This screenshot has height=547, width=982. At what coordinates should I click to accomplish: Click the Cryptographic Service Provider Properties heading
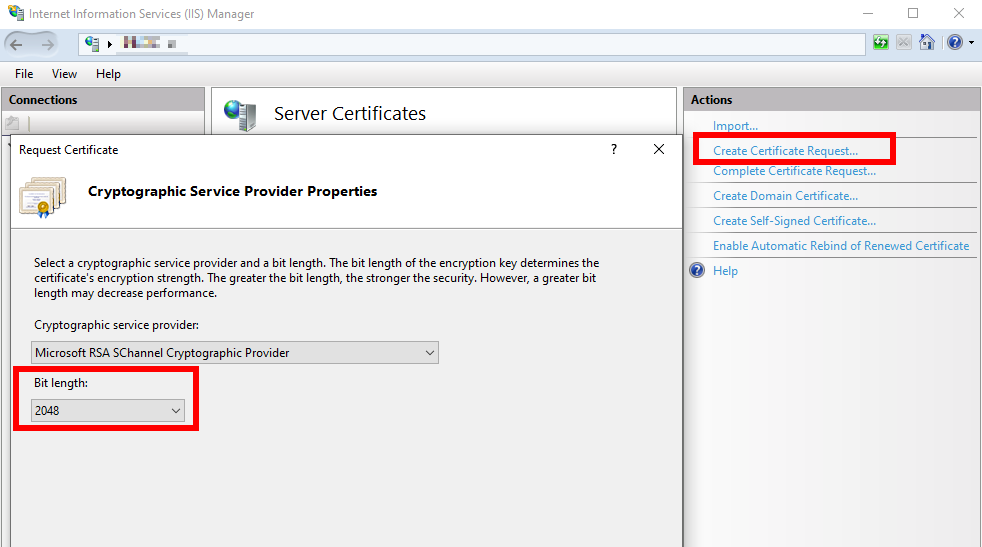pos(232,191)
